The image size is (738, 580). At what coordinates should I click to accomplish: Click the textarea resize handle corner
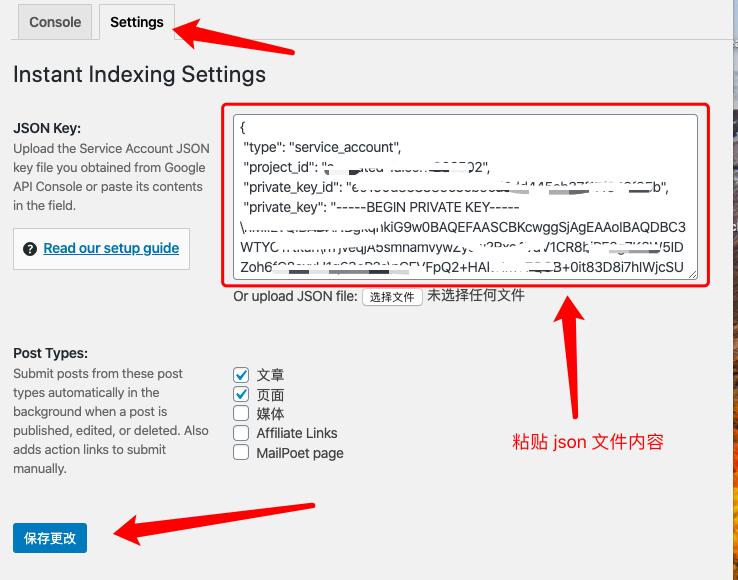692,274
